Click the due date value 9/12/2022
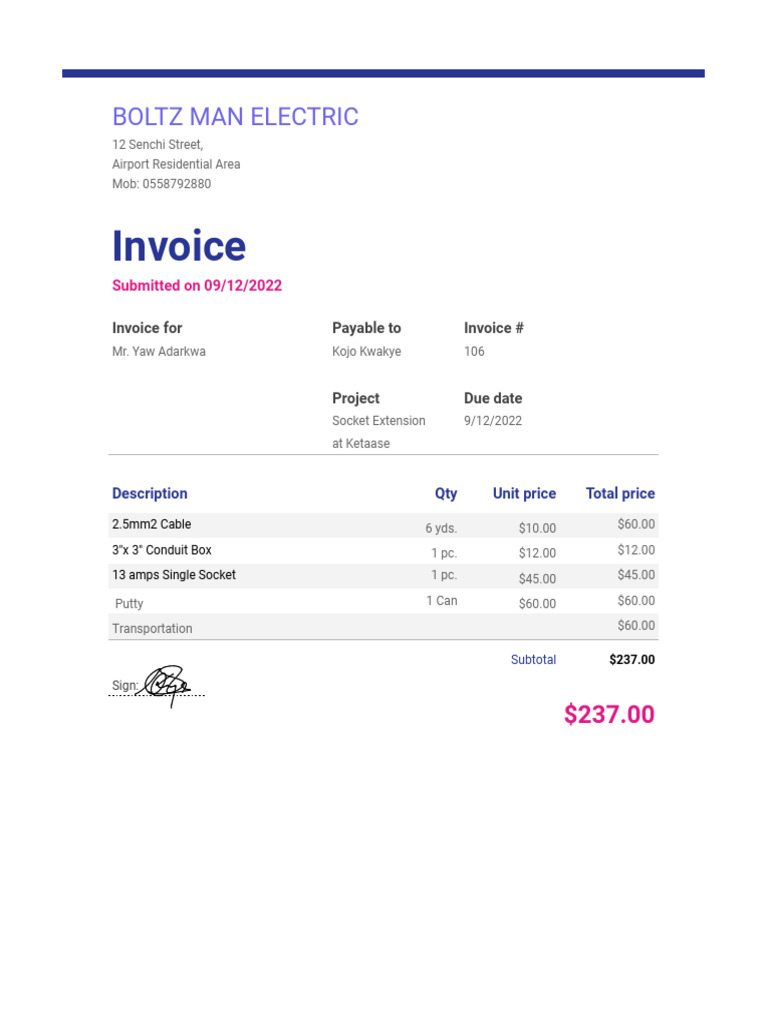The image size is (768, 1024). 493,421
